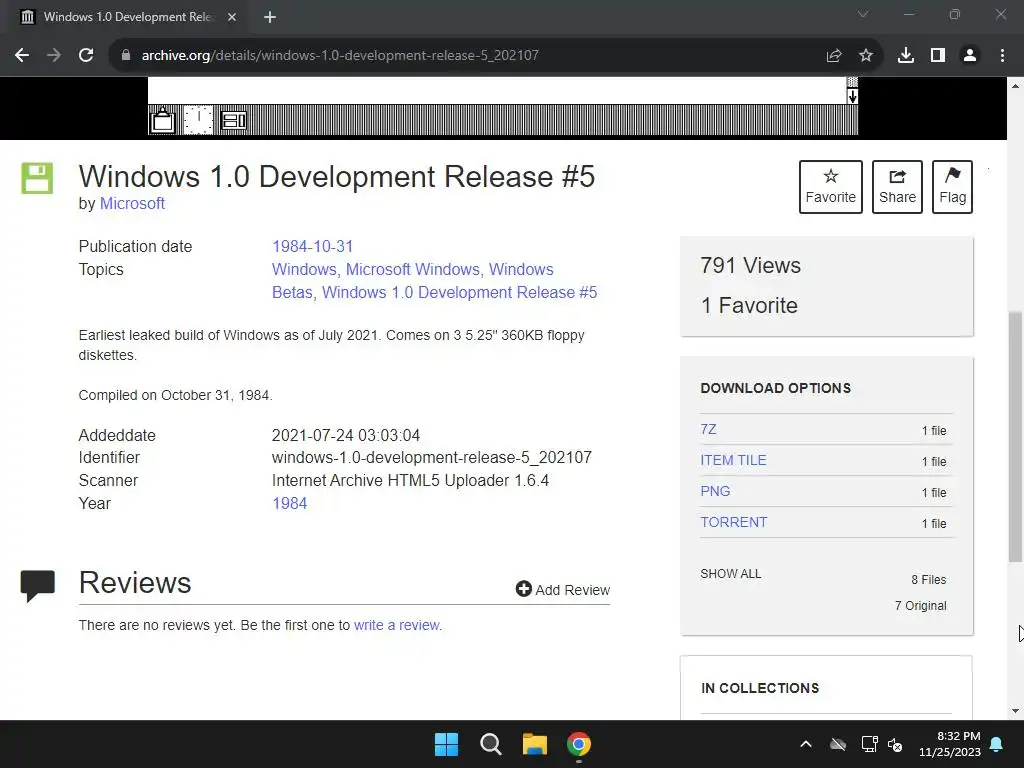
Task: Open the clock showing 8:32 PM
Action: tap(950, 744)
